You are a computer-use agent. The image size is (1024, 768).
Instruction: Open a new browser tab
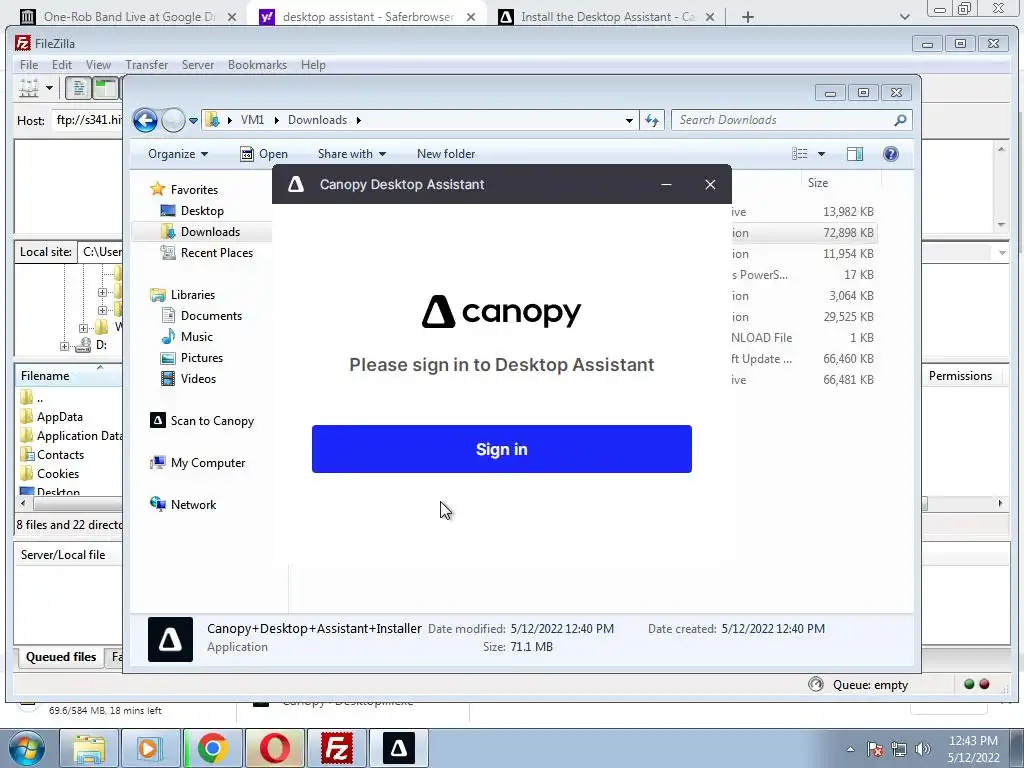(748, 17)
